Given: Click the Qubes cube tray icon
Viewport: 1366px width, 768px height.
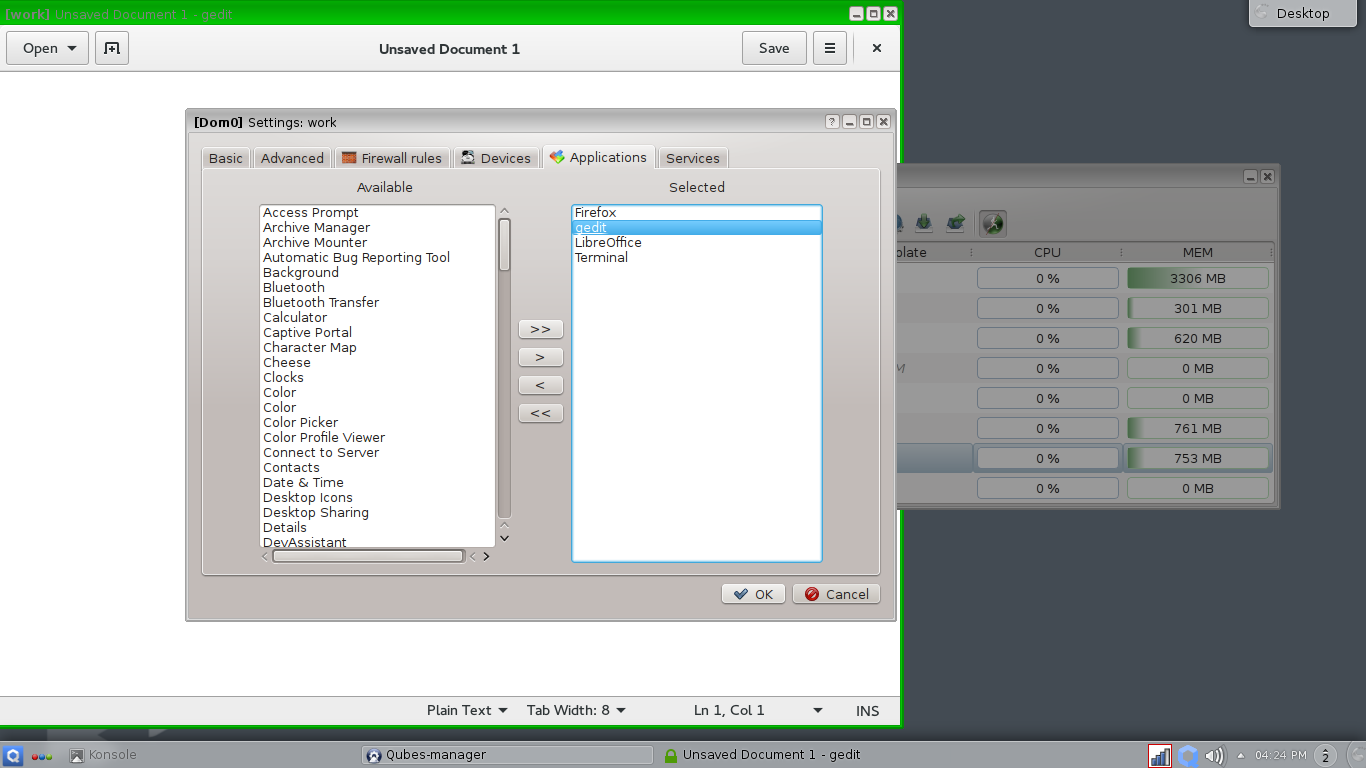Looking at the screenshot, I should click(x=1188, y=756).
